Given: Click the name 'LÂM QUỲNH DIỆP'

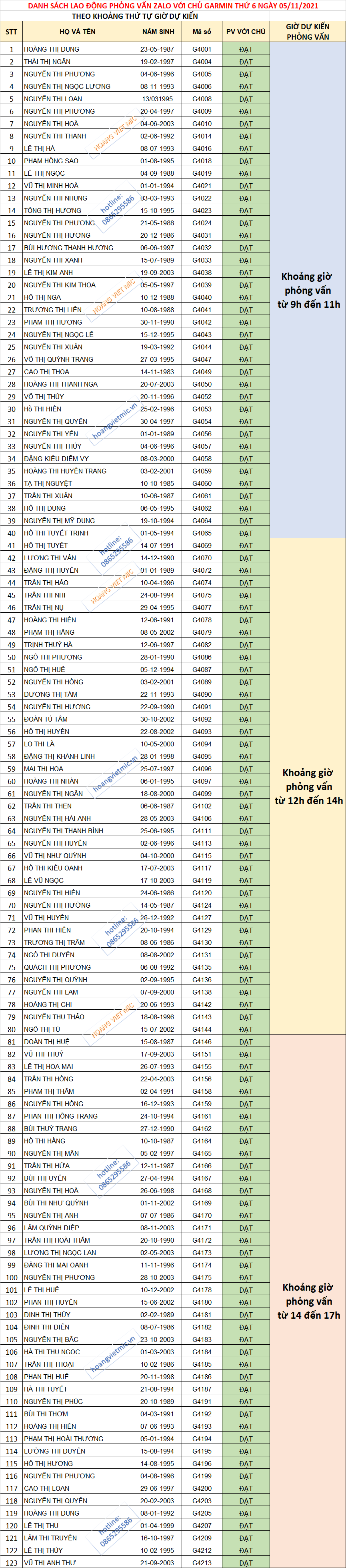Looking at the screenshot, I should (x=52, y=1228).
